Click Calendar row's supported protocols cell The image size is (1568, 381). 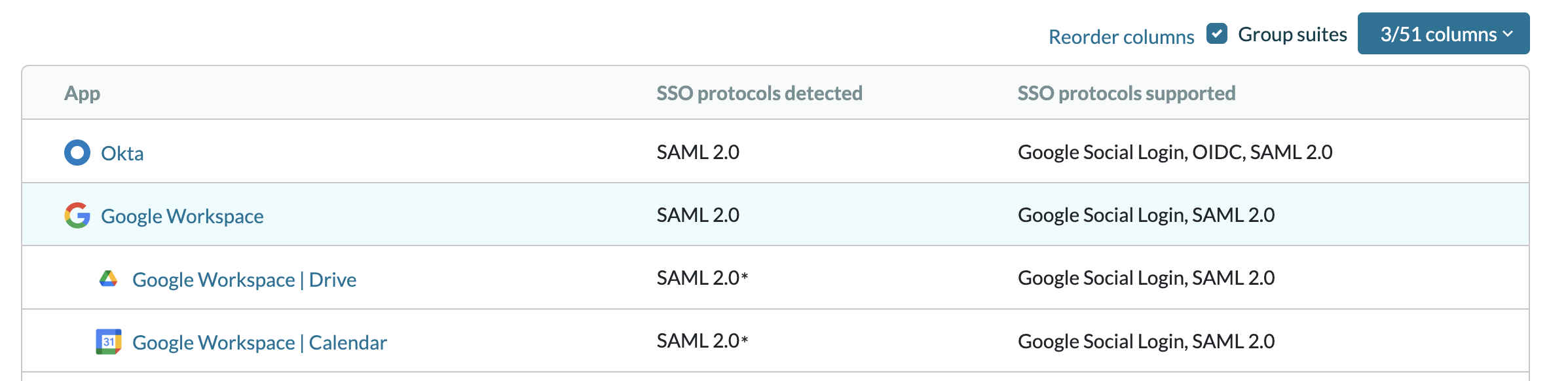1146,341
